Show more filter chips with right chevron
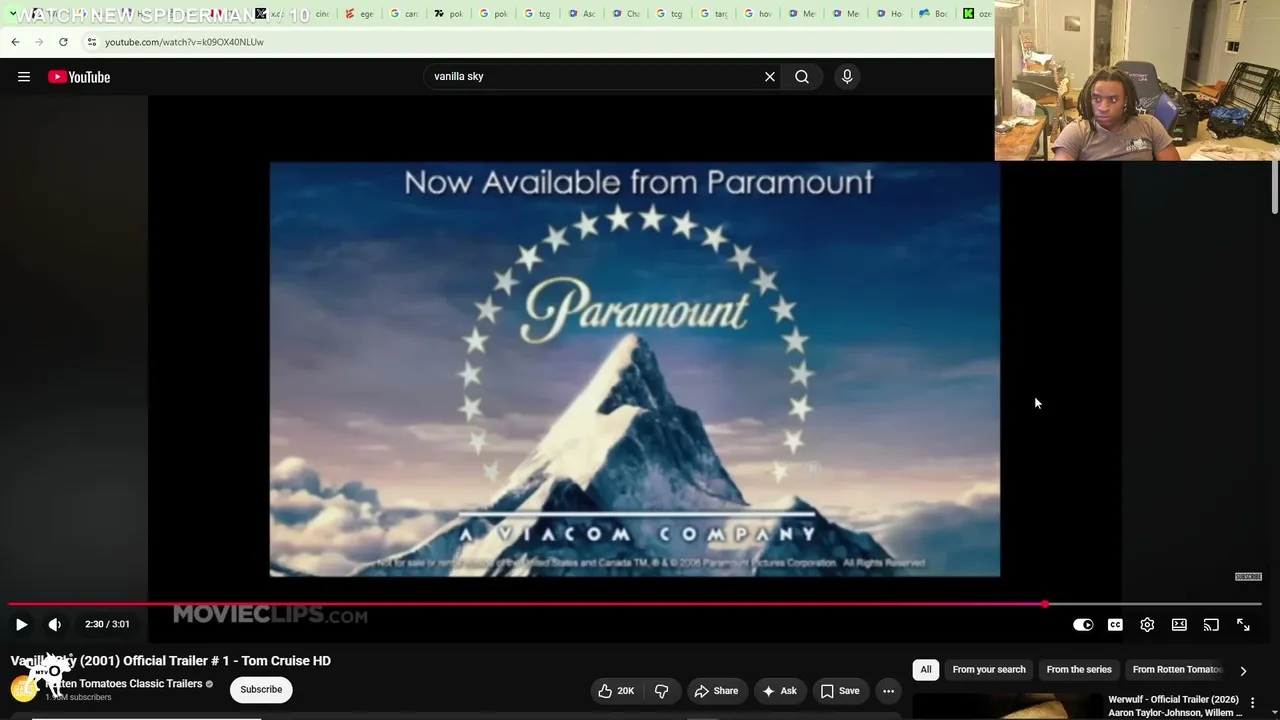The height and width of the screenshot is (720, 1280). pyautogui.click(x=1243, y=671)
